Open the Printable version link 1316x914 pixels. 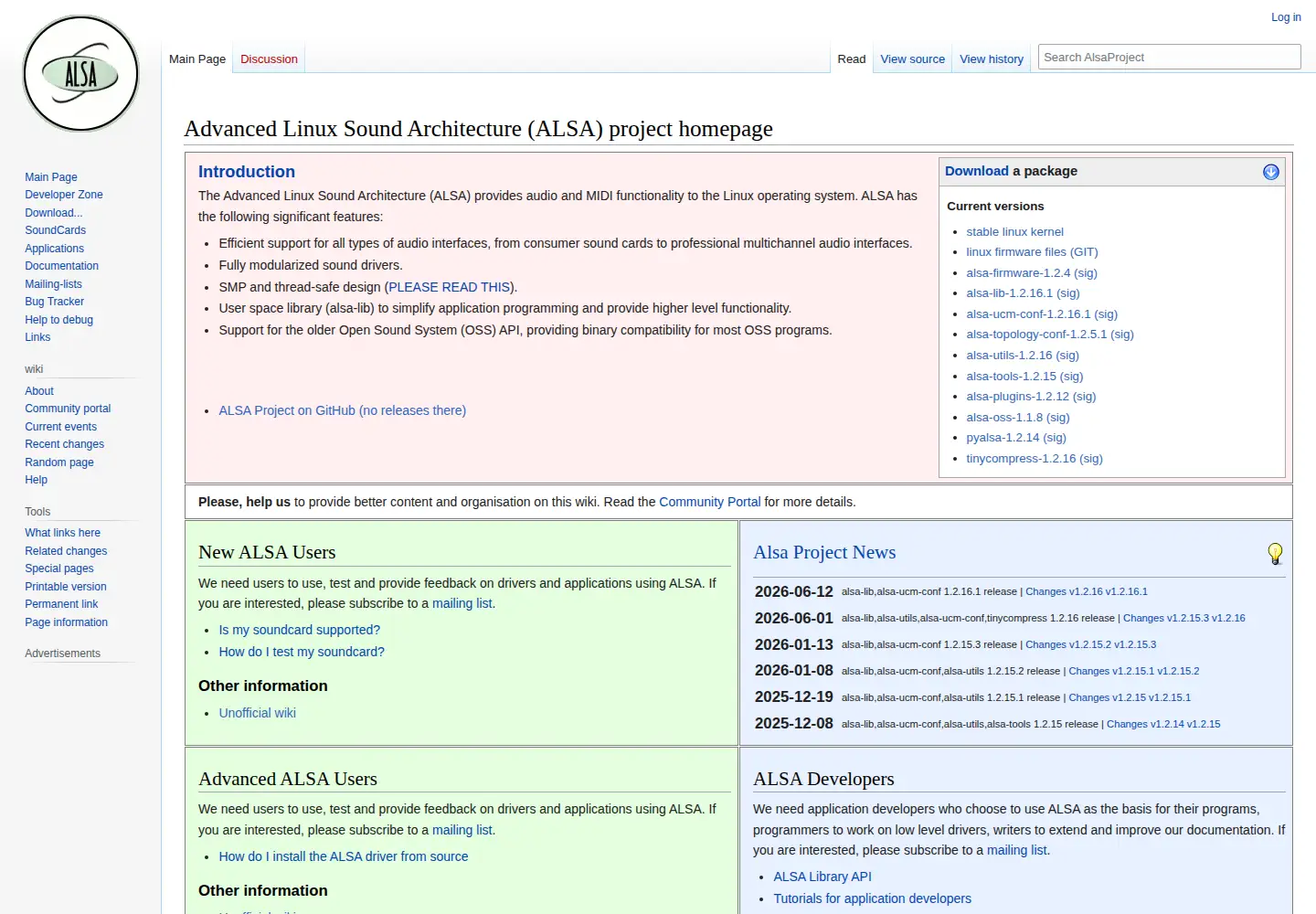coord(66,587)
